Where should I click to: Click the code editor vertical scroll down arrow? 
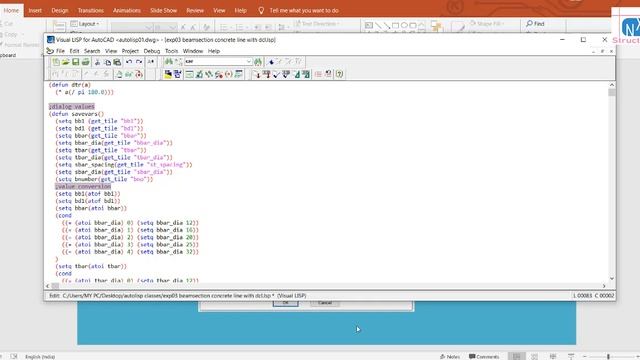[611, 279]
